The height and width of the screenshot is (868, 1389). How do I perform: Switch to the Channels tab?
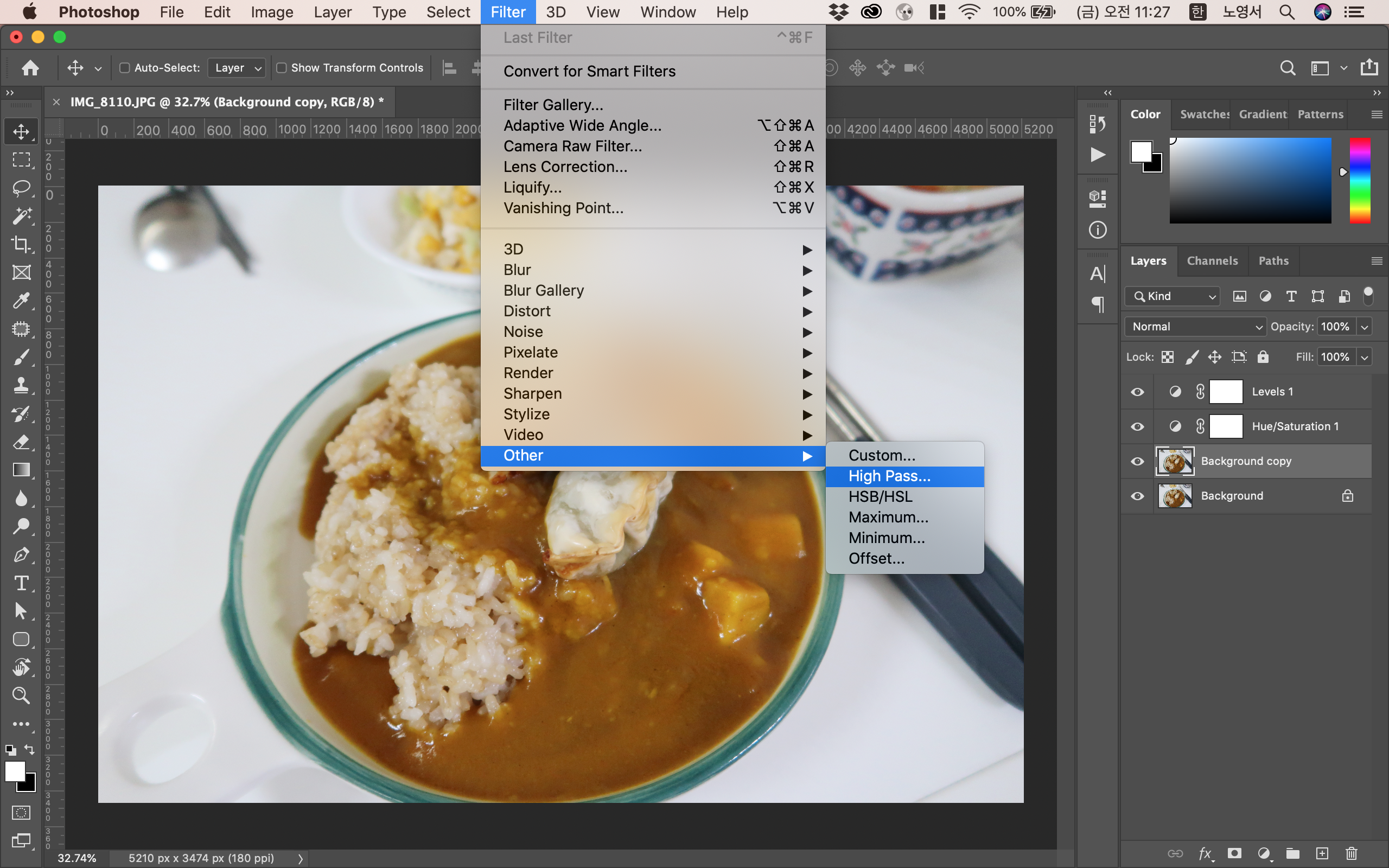[1212, 260]
